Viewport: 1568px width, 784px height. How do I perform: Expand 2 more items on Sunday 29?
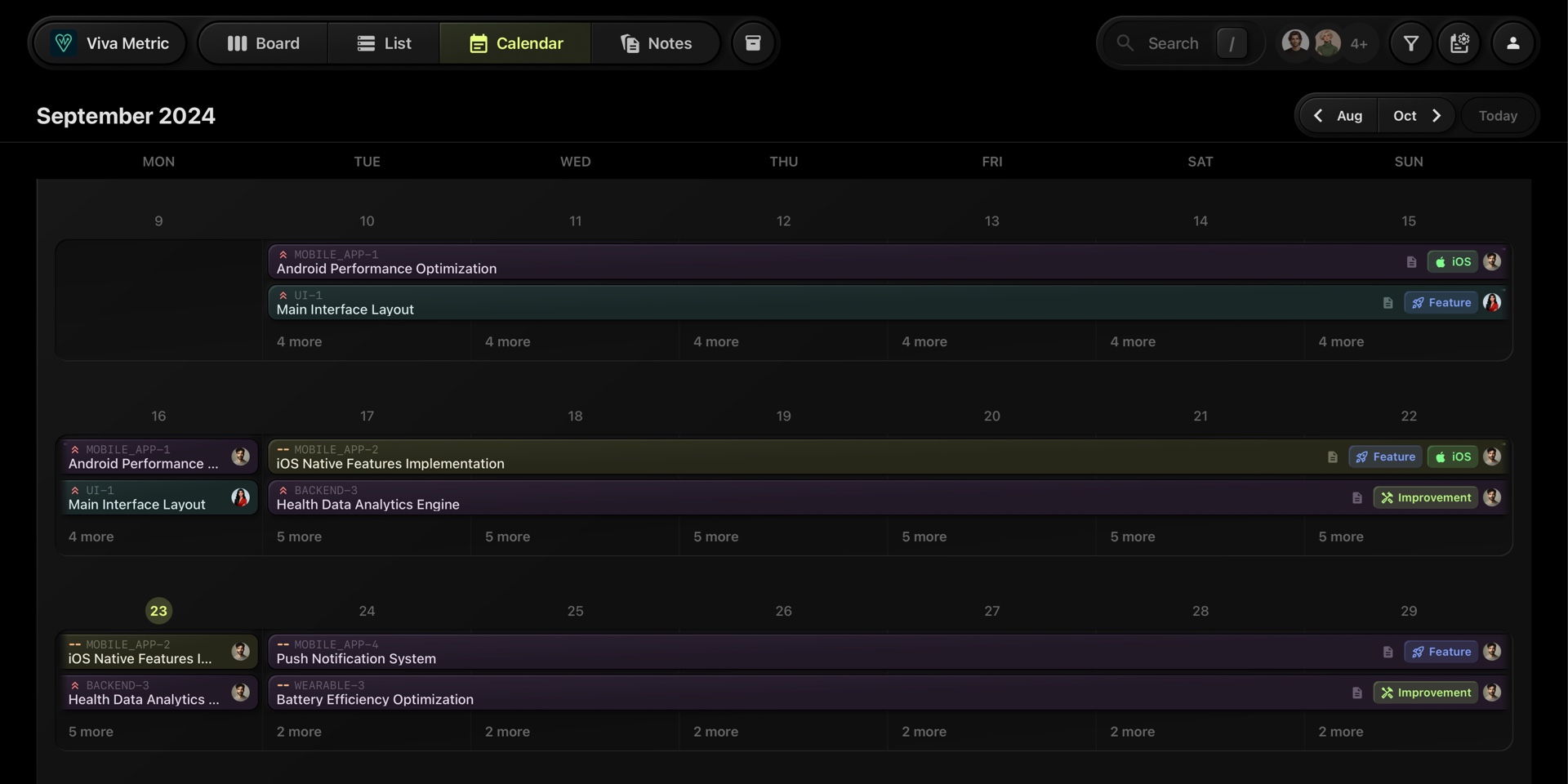click(1340, 733)
